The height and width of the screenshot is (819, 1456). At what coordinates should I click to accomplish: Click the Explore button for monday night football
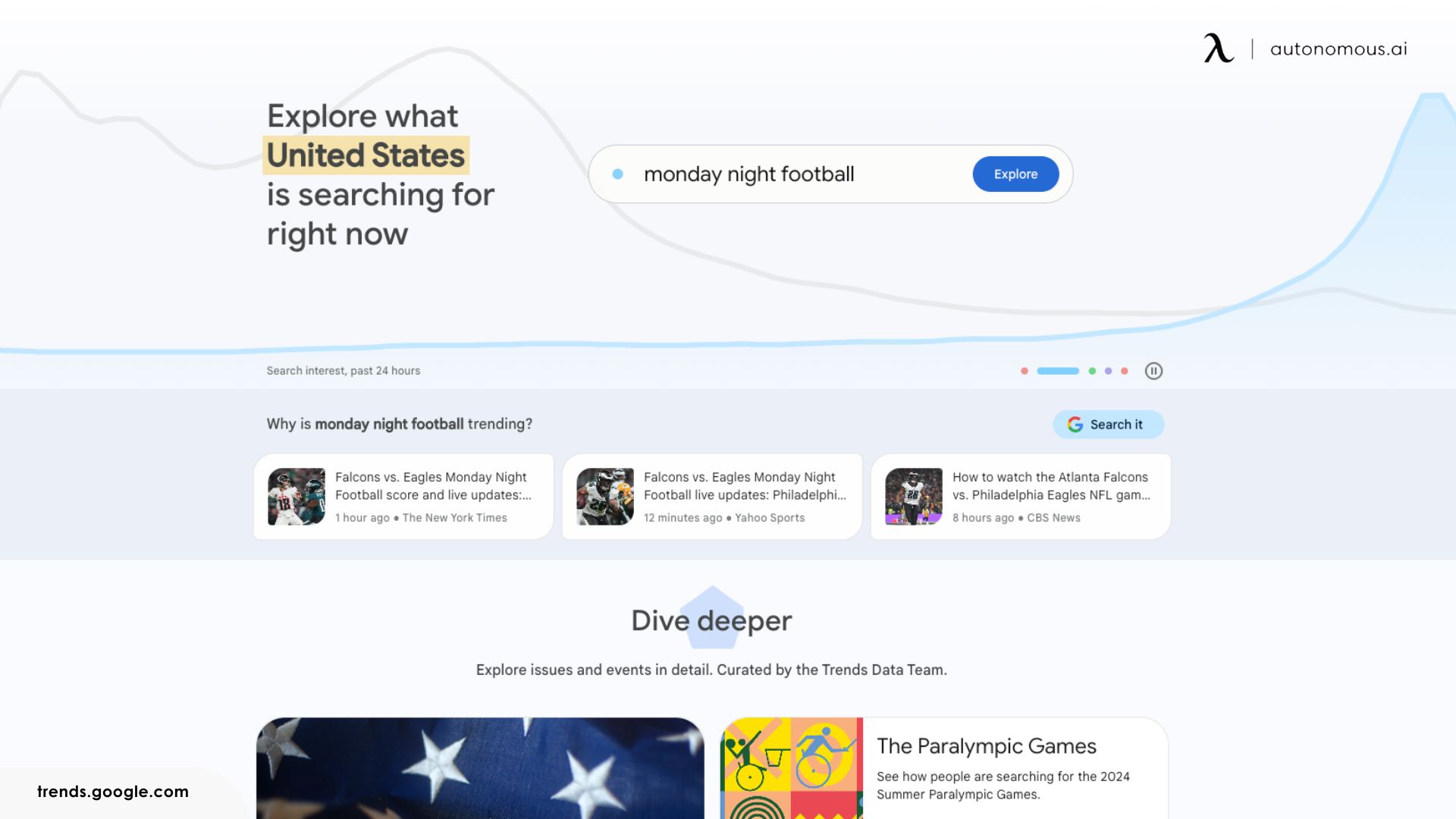click(1015, 173)
